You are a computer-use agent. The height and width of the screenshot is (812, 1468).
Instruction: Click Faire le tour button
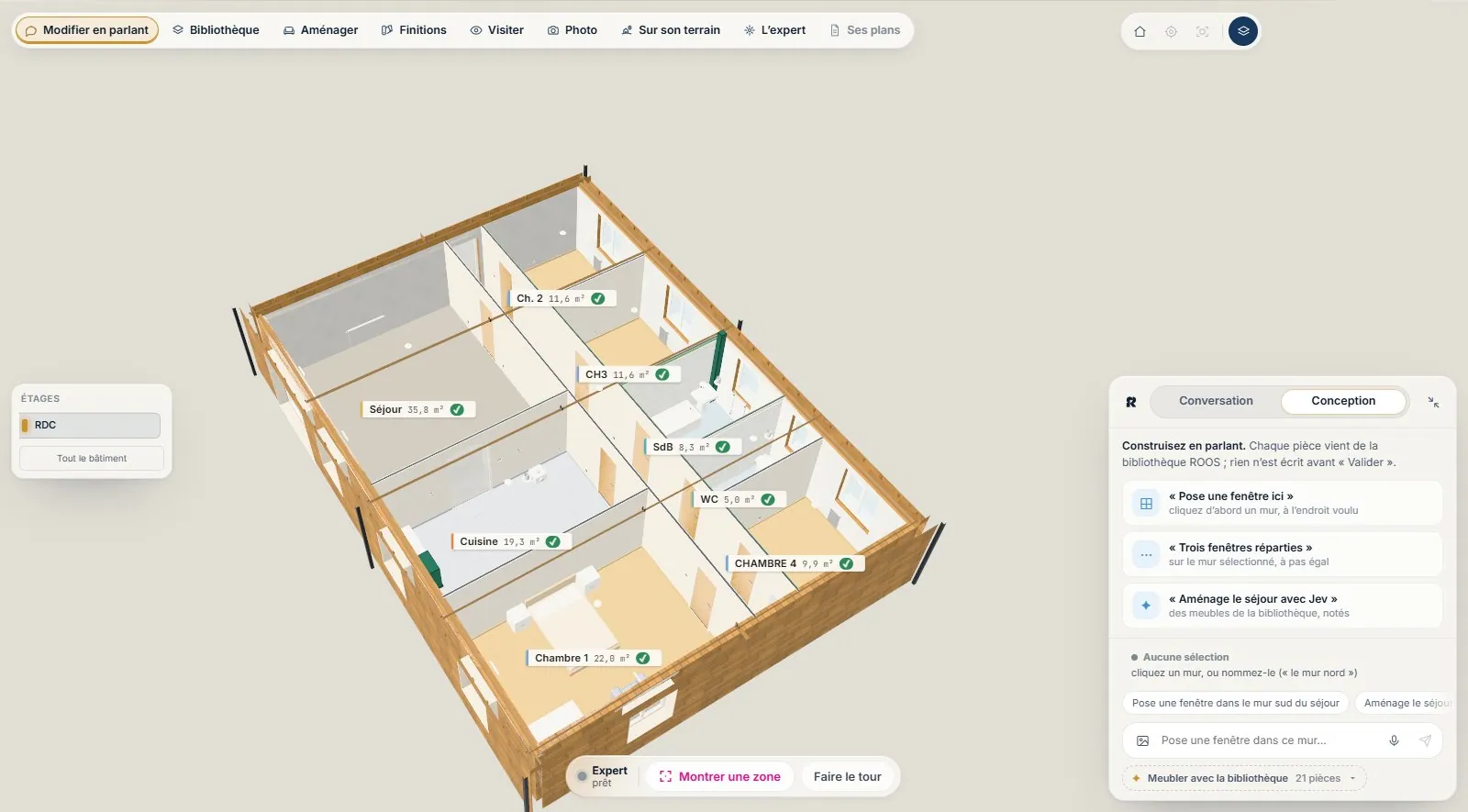[848, 776]
